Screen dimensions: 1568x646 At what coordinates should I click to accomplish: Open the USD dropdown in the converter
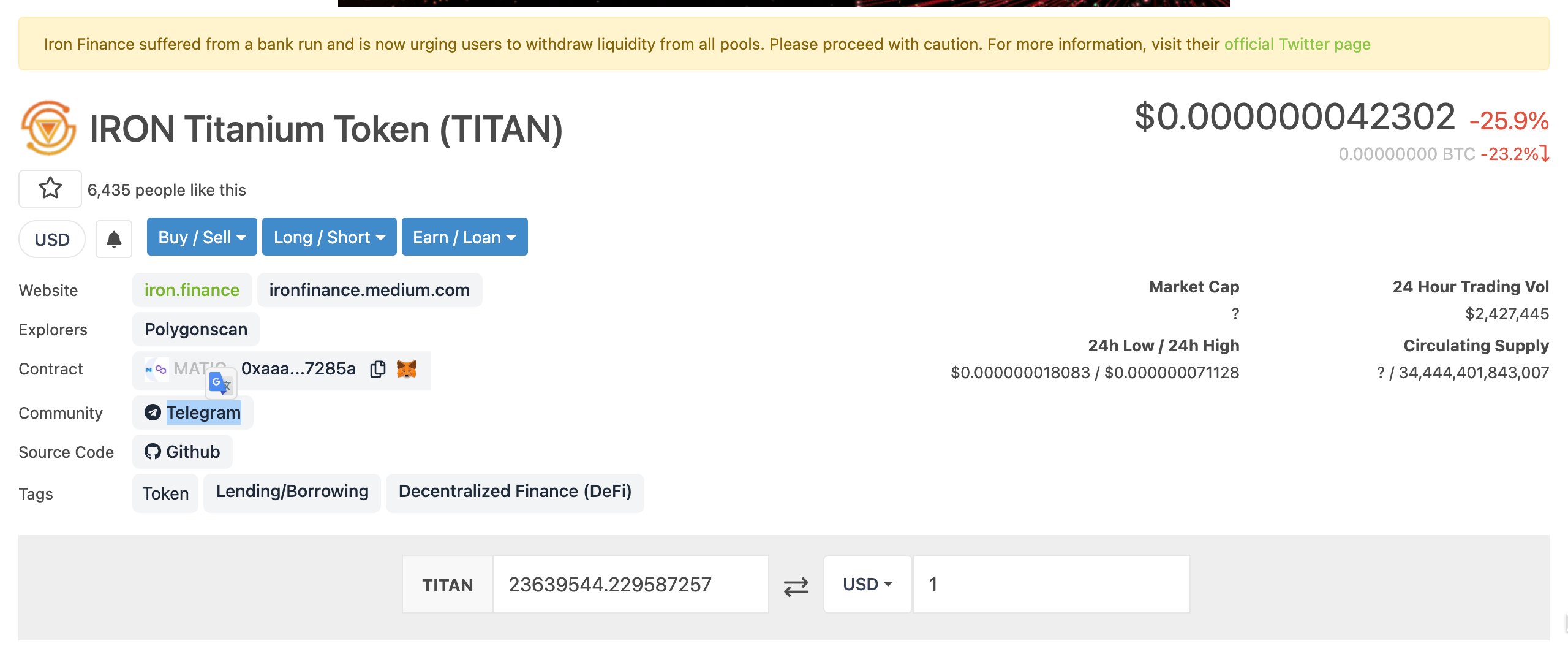pyautogui.click(x=867, y=584)
